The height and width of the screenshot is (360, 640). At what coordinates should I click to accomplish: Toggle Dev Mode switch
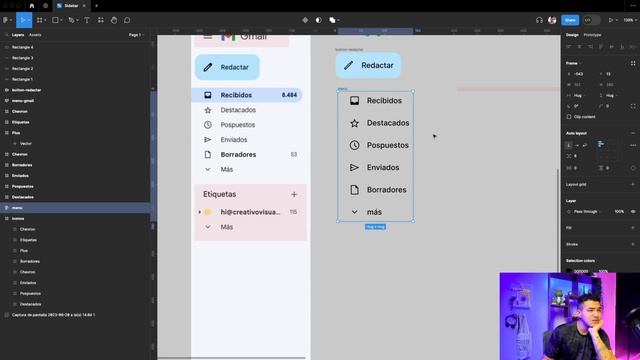click(591, 20)
